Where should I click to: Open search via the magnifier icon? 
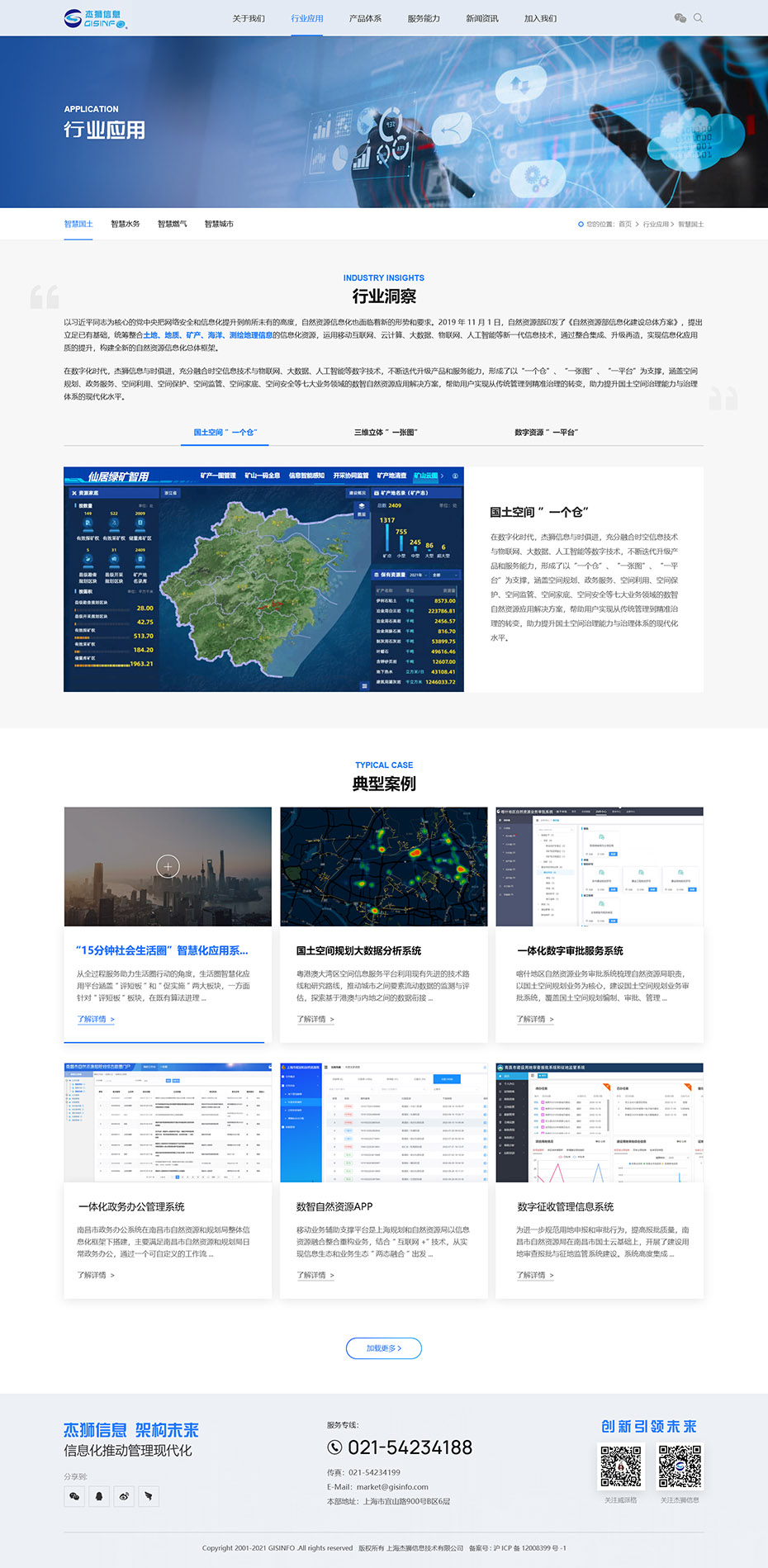click(x=699, y=18)
